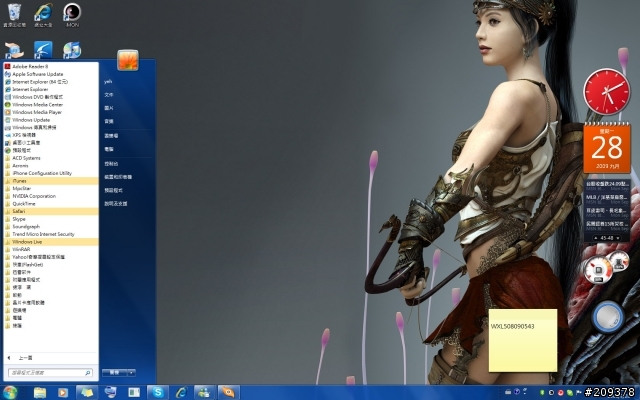Open Pictures (圖片) in Start menu
Screen dimensions: 640x400
[109, 108]
